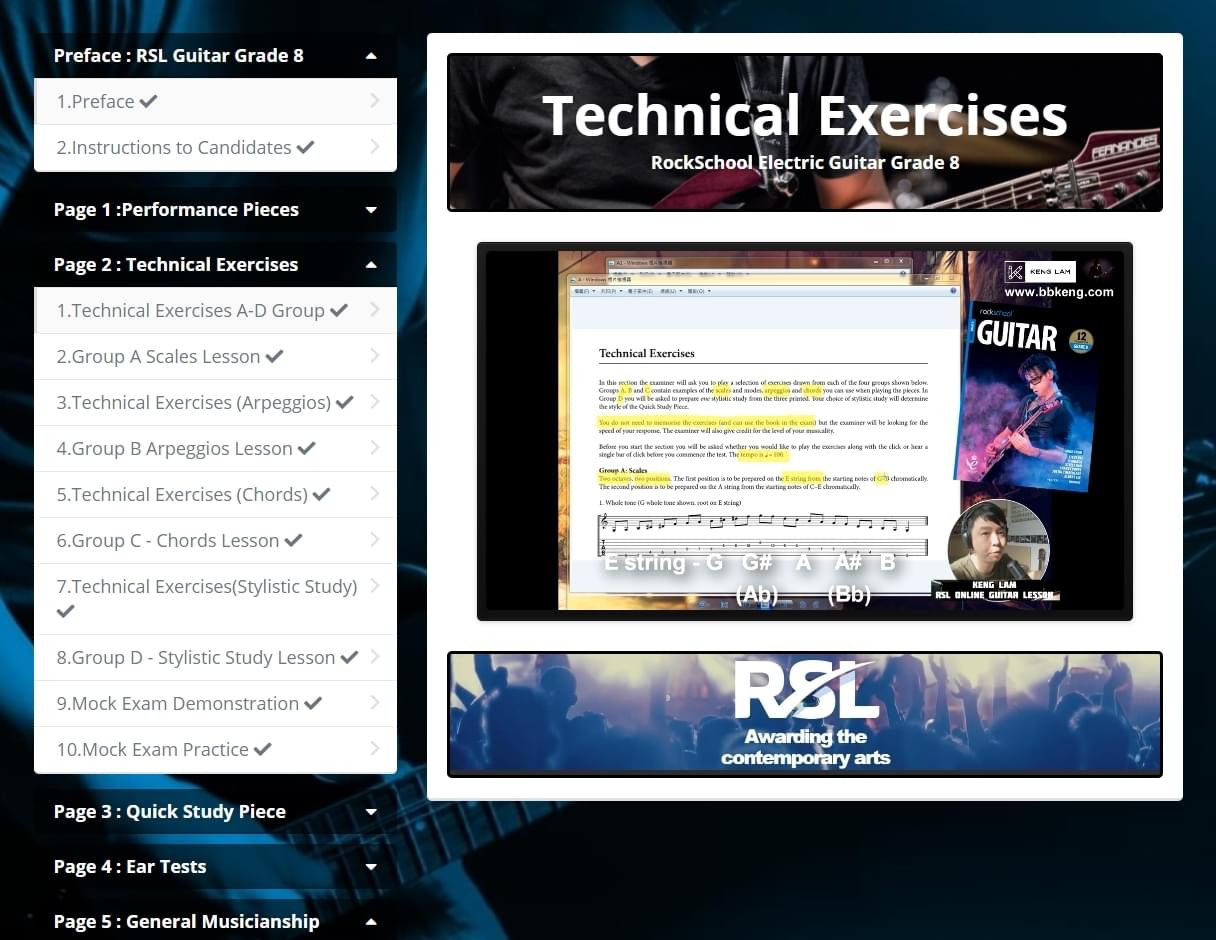The image size is (1216, 940).
Task: Open the '1.Preface' lesson link
Action: (215, 101)
